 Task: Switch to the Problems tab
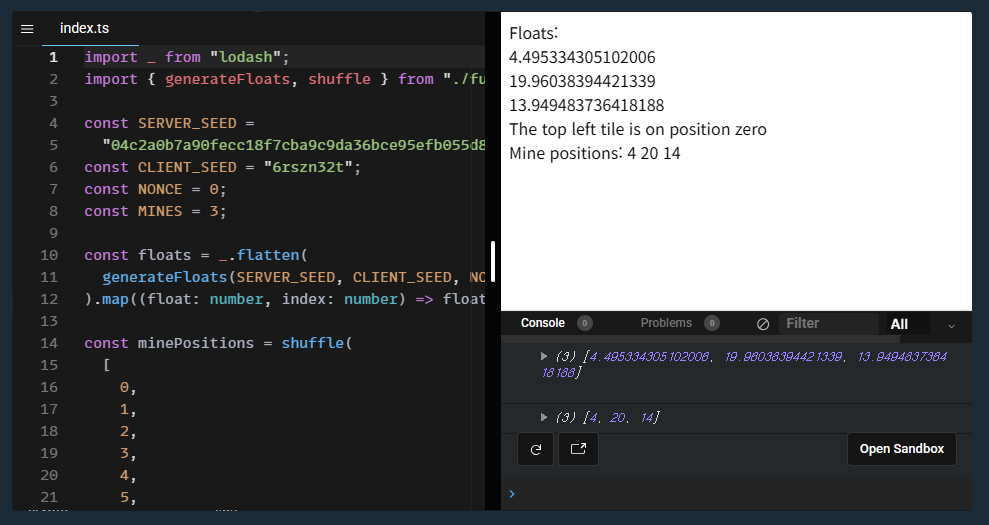(666, 323)
